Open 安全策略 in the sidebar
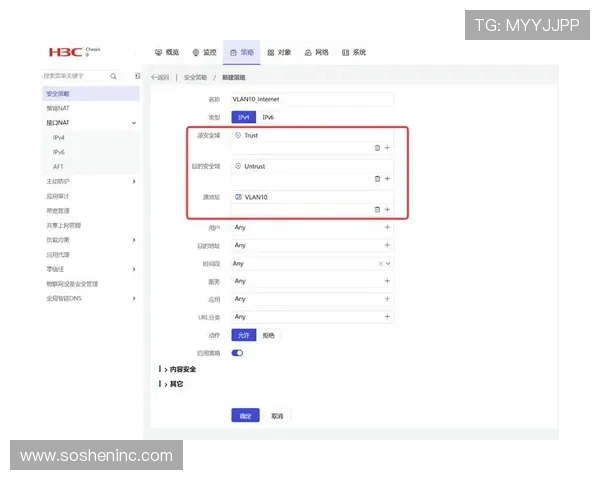Viewport: 600px width, 480px height. 91,94
